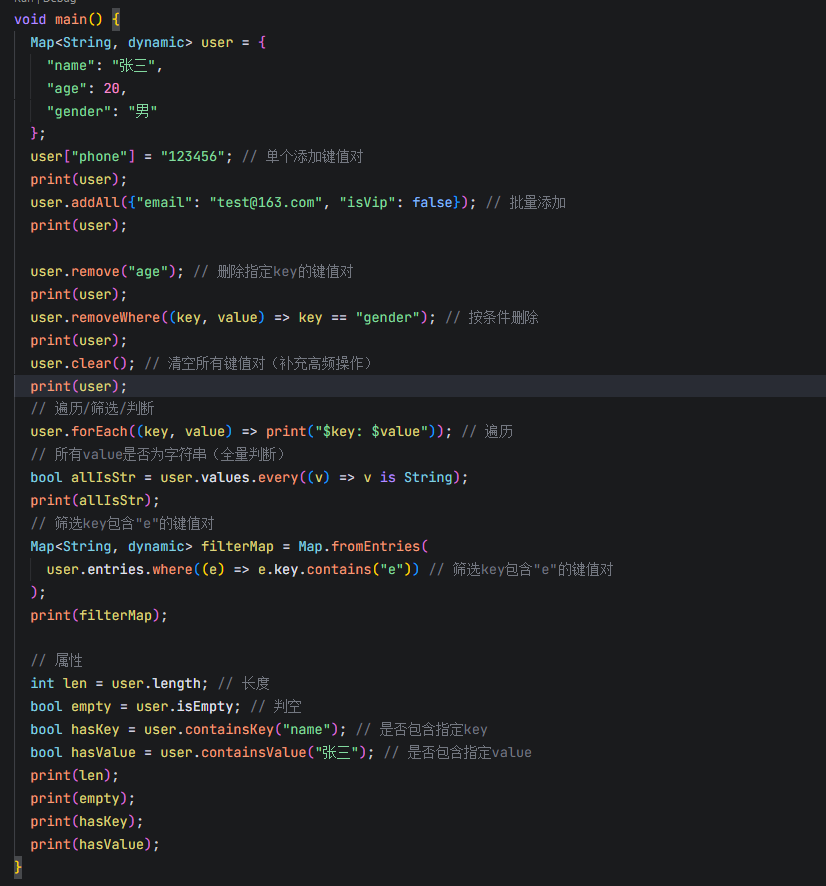
Task: Click the length property in user.length
Action: click(x=176, y=684)
